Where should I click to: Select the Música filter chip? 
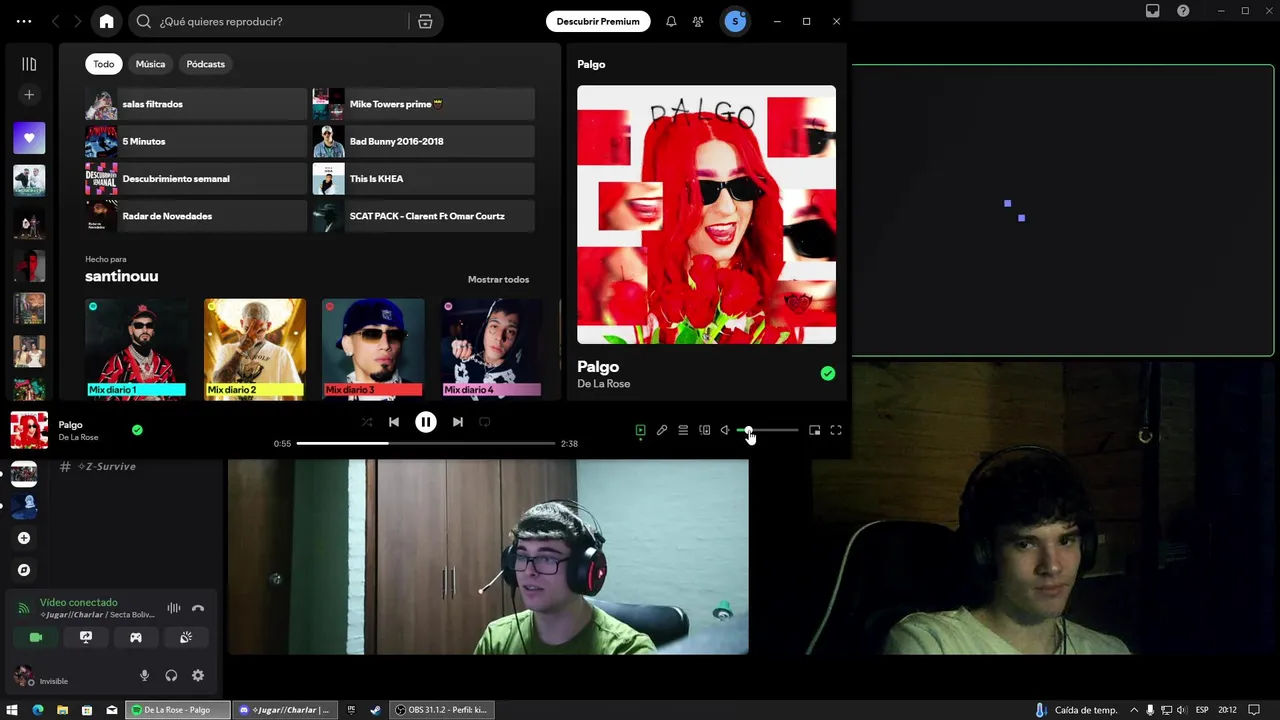click(x=150, y=64)
